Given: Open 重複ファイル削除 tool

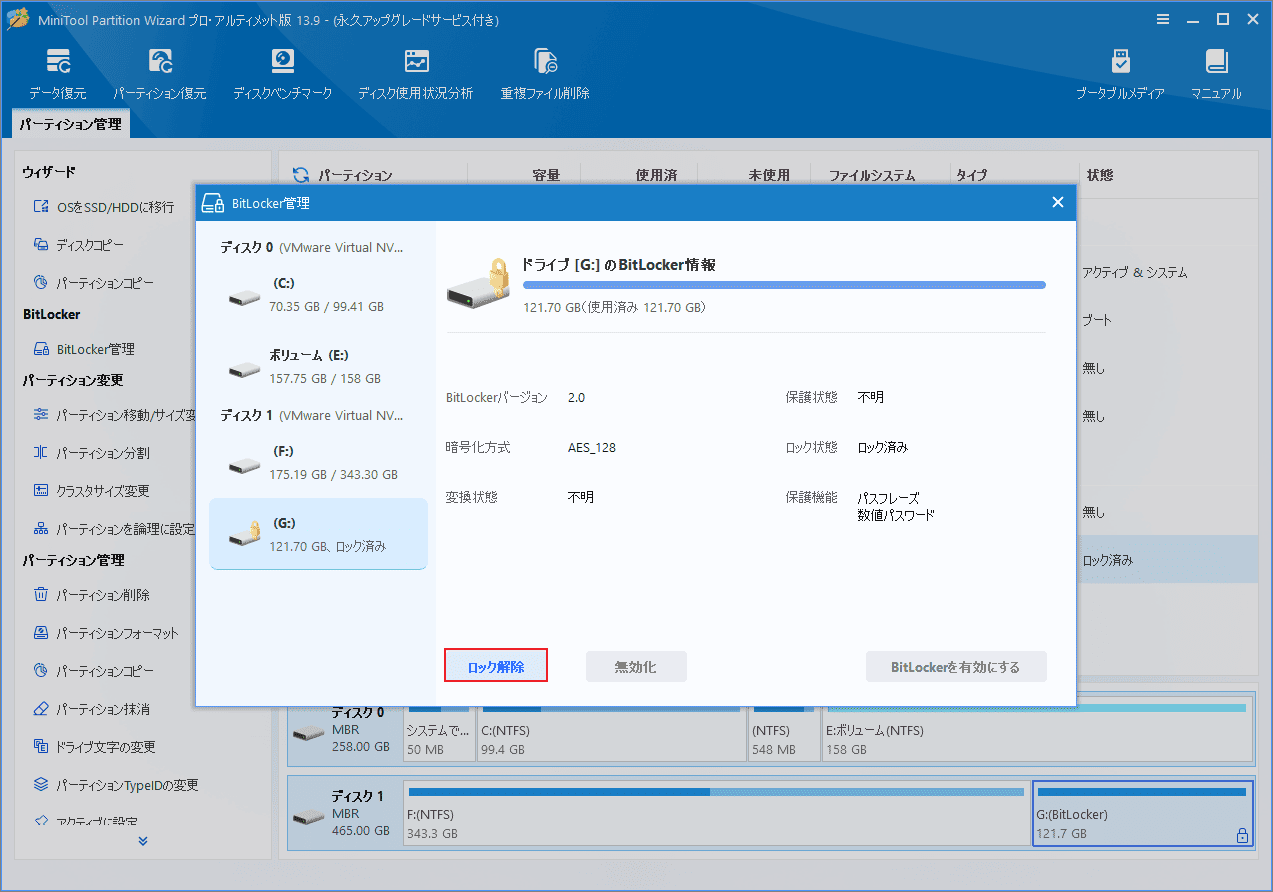Looking at the screenshot, I should coord(545,74).
